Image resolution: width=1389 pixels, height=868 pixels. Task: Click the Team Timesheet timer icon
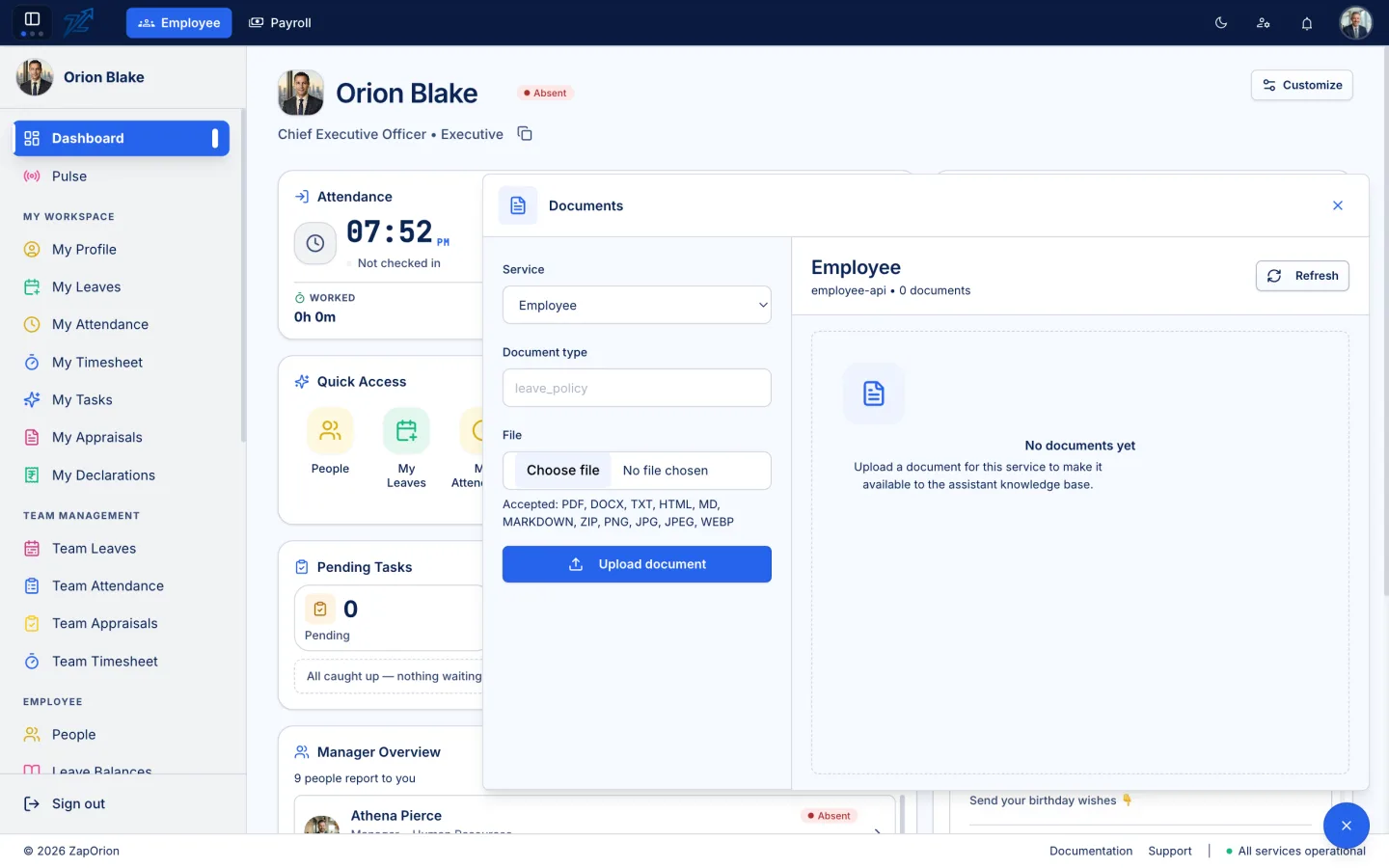point(32,661)
